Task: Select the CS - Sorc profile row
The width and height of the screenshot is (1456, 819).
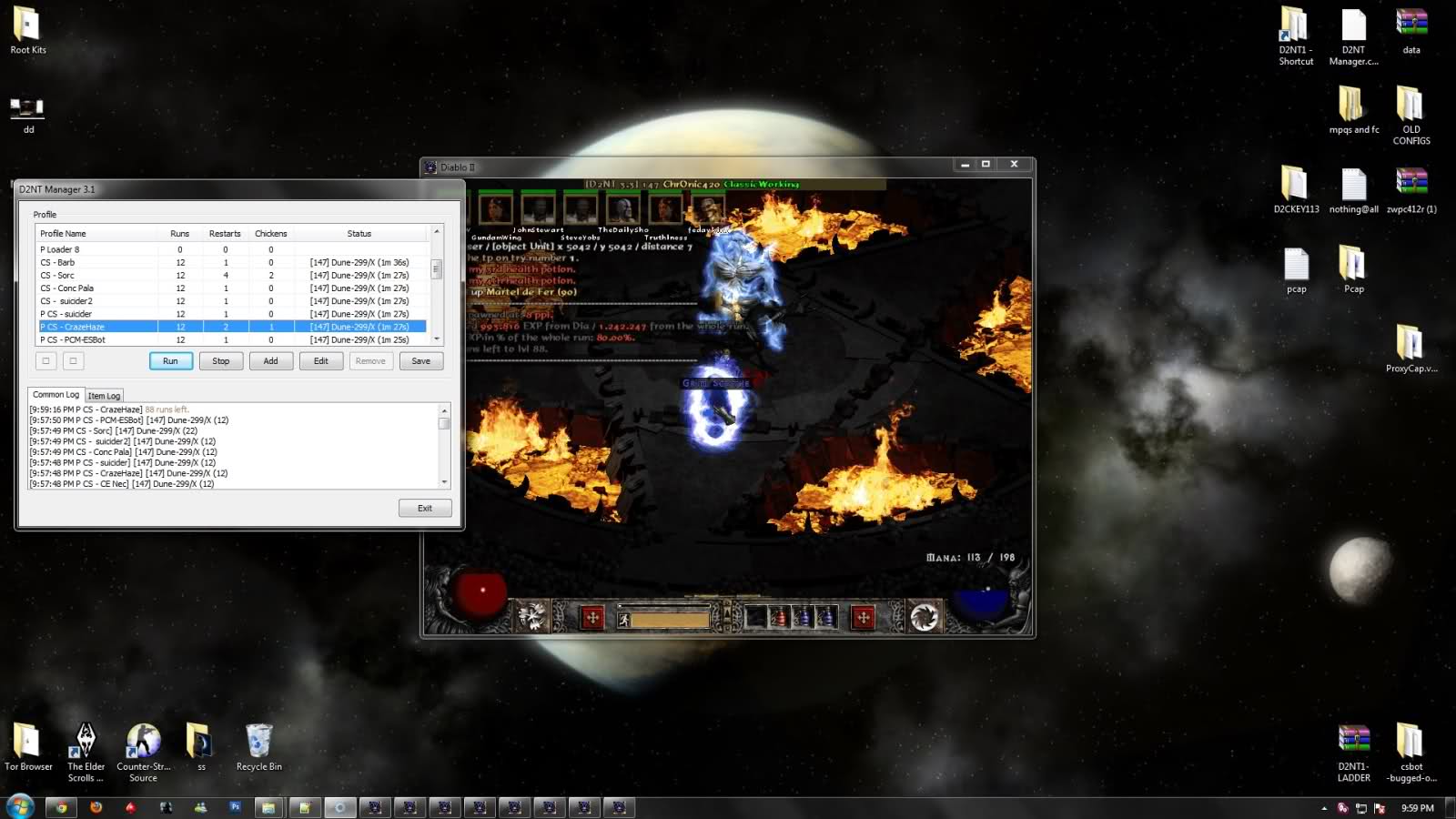Action: [x=232, y=275]
